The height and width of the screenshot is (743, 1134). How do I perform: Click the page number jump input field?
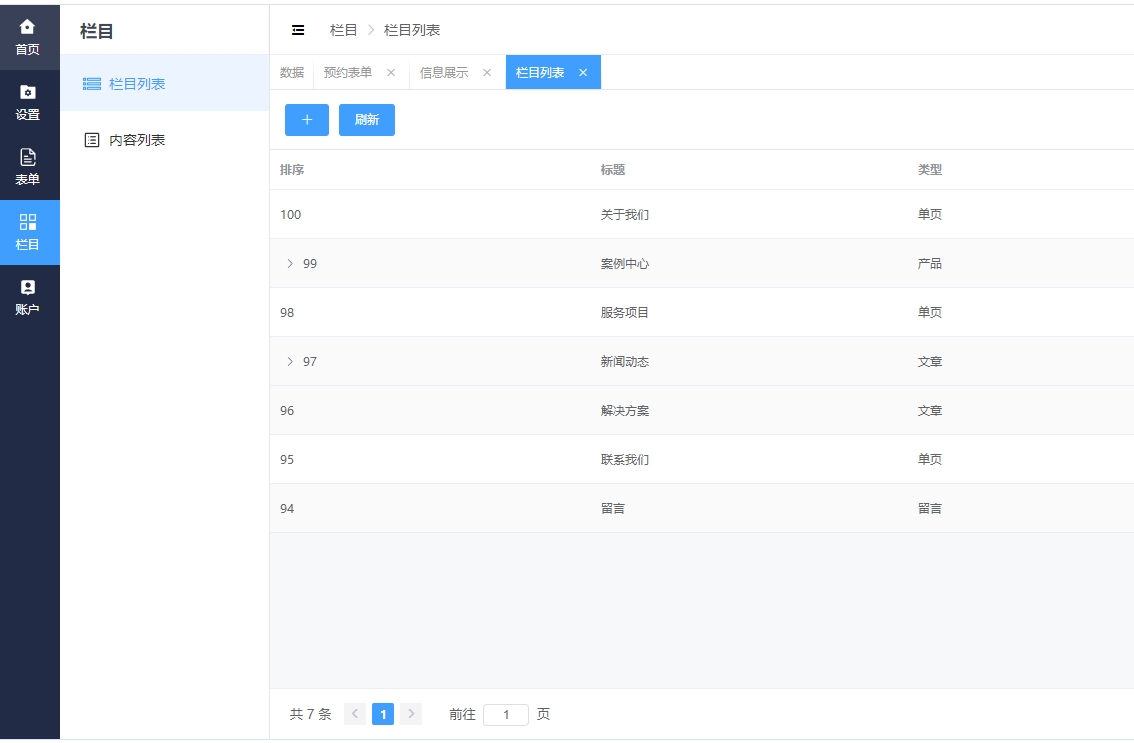(506, 715)
